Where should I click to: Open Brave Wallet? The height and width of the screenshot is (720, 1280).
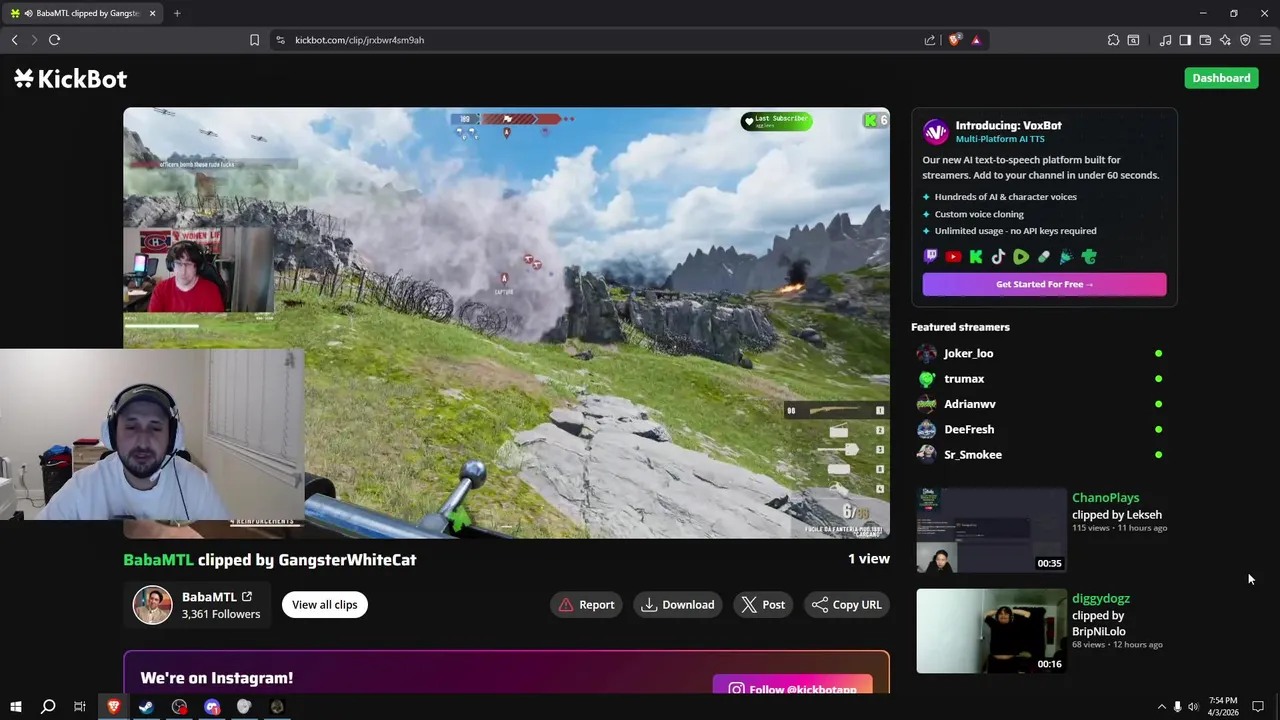(x=1205, y=40)
